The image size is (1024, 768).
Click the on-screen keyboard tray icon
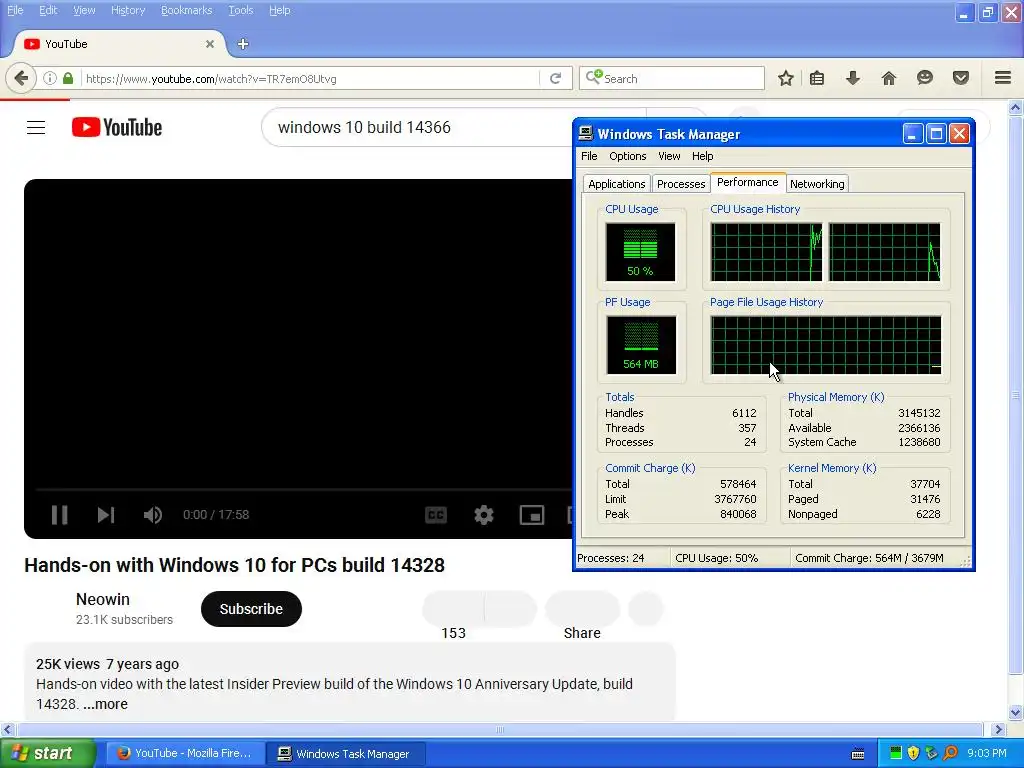click(x=858, y=754)
